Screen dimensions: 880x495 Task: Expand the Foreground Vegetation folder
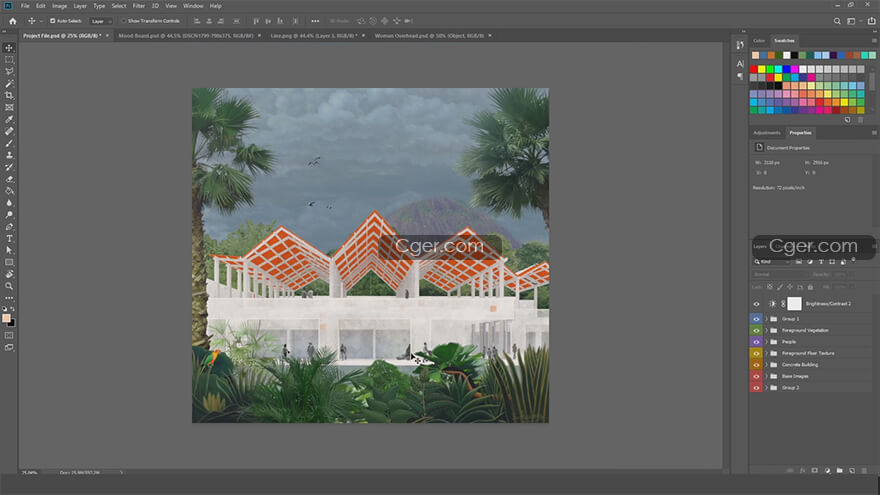(x=767, y=331)
